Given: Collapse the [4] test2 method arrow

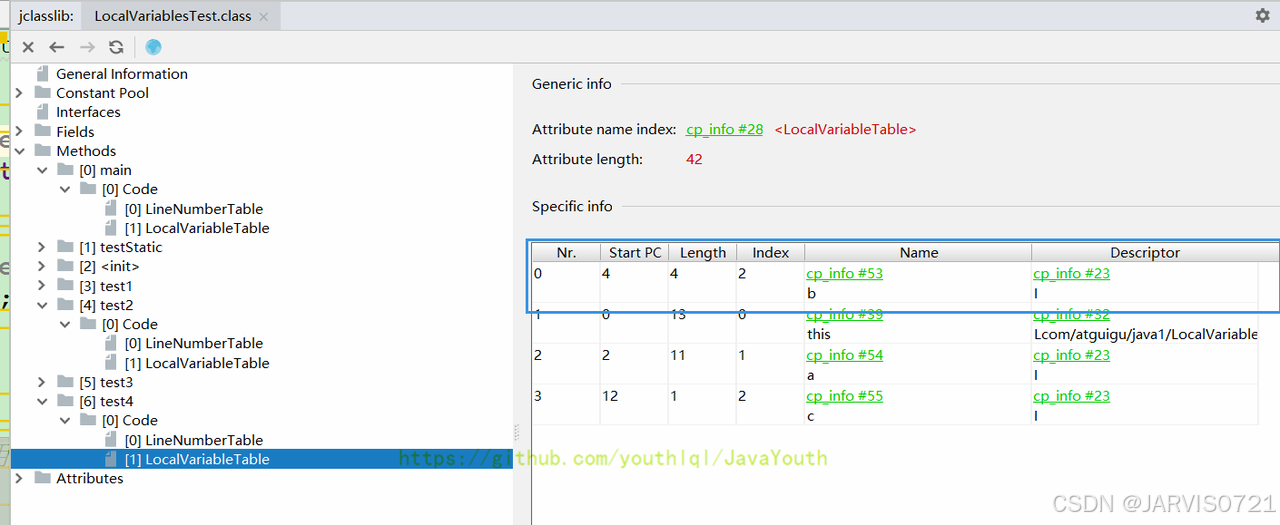Looking at the screenshot, I should click(42, 305).
